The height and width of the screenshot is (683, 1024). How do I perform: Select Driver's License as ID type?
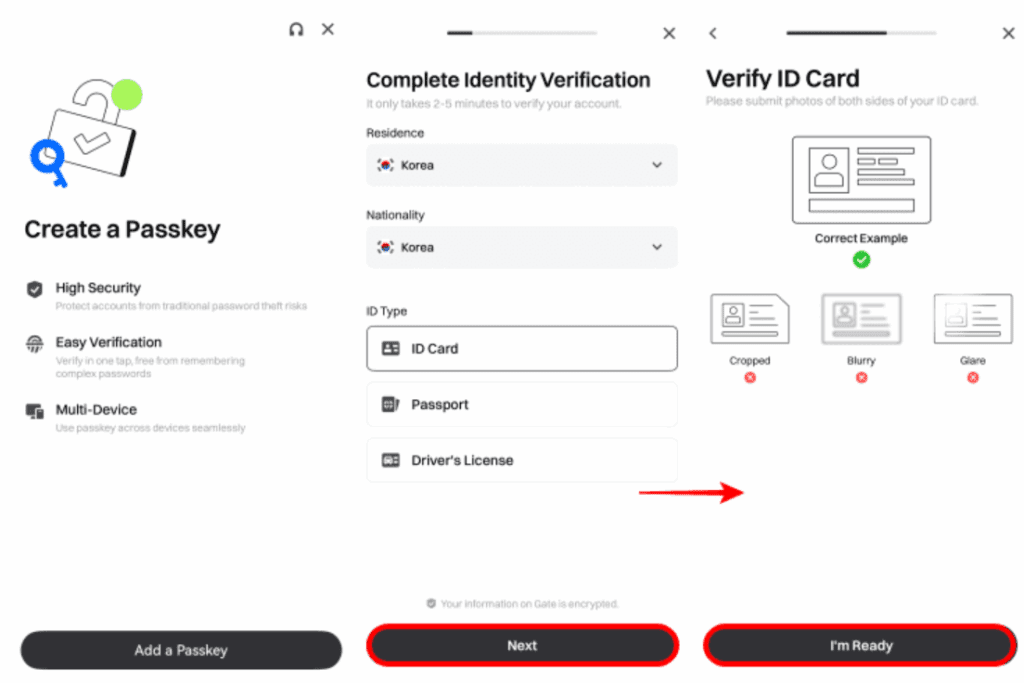(521, 461)
